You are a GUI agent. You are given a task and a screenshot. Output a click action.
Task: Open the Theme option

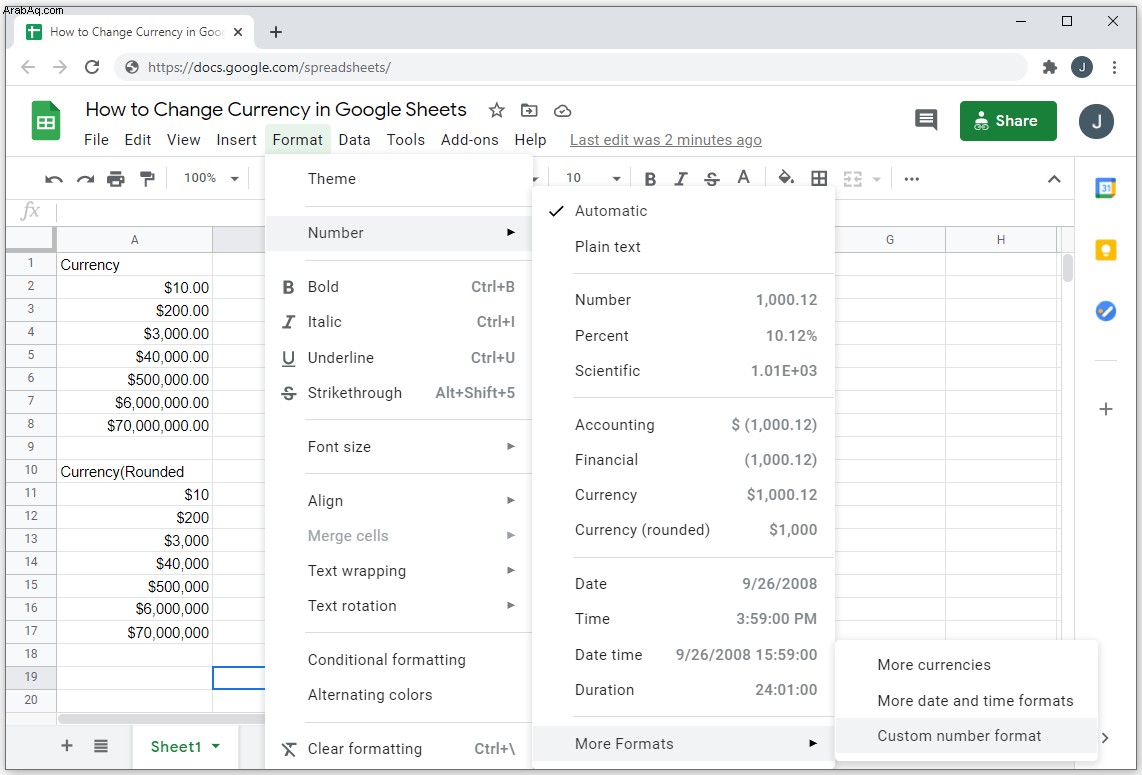point(398,178)
